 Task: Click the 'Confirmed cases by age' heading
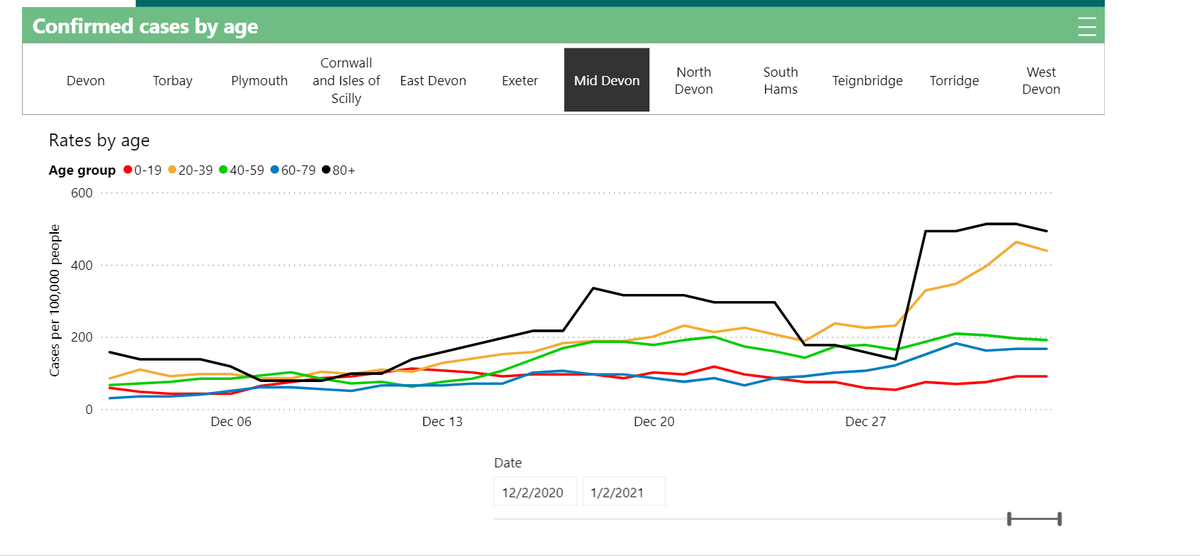pyautogui.click(x=145, y=27)
